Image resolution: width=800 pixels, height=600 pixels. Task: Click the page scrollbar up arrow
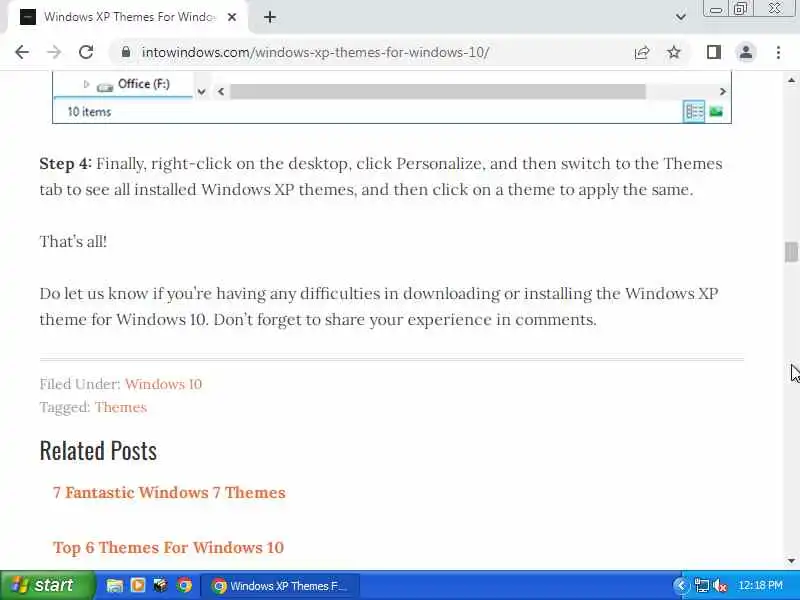tap(791, 80)
